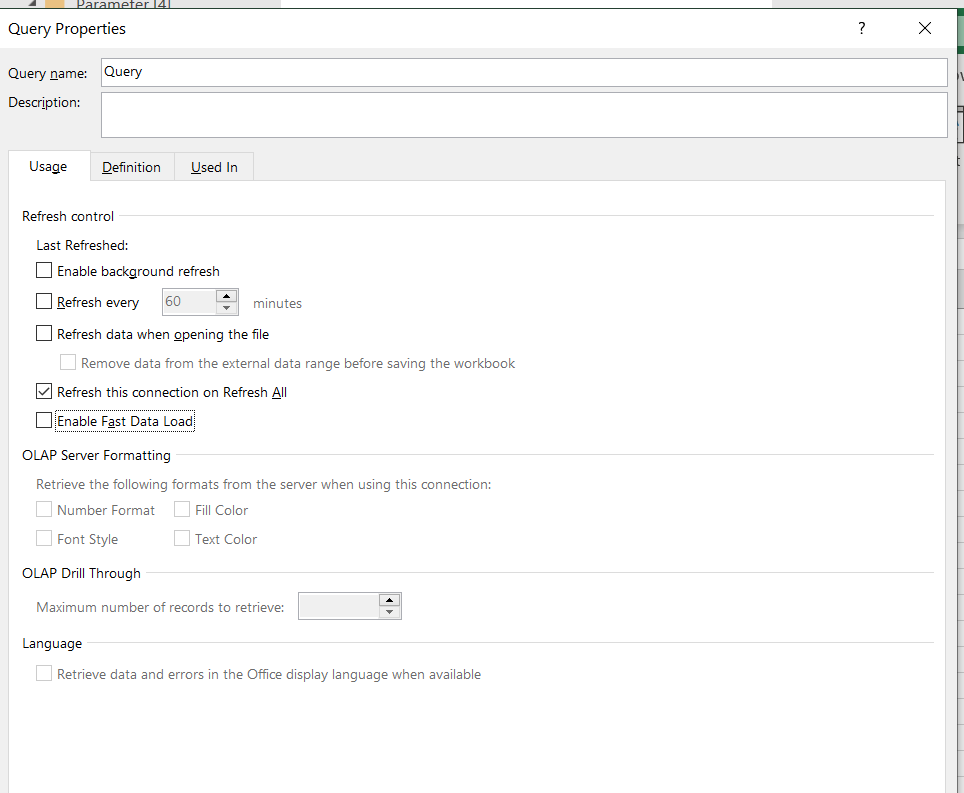Enable background refresh checkbox
The width and height of the screenshot is (964, 793).
pyautogui.click(x=44, y=270)
